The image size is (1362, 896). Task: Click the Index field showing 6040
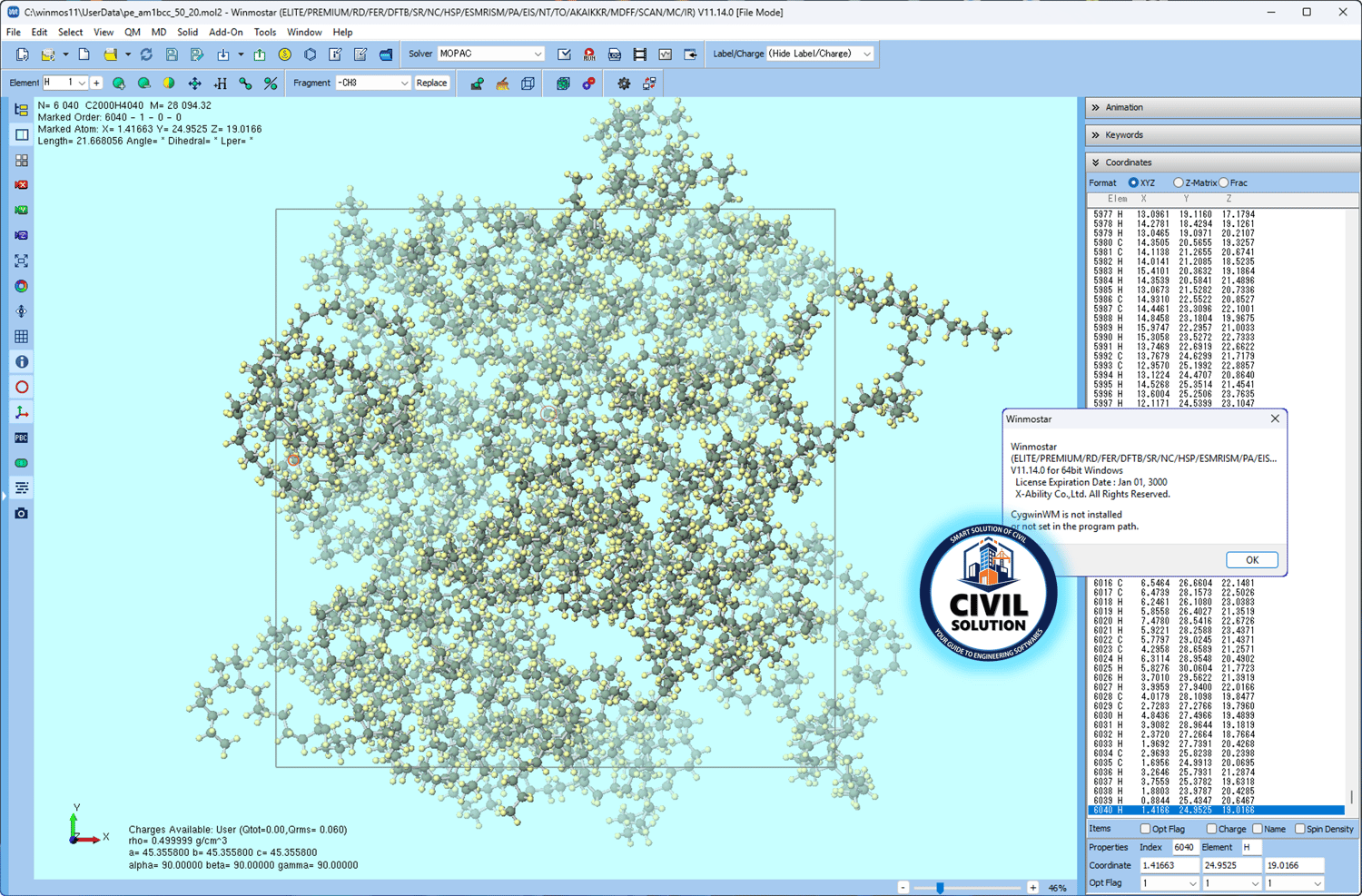[x=1184, y=847]
